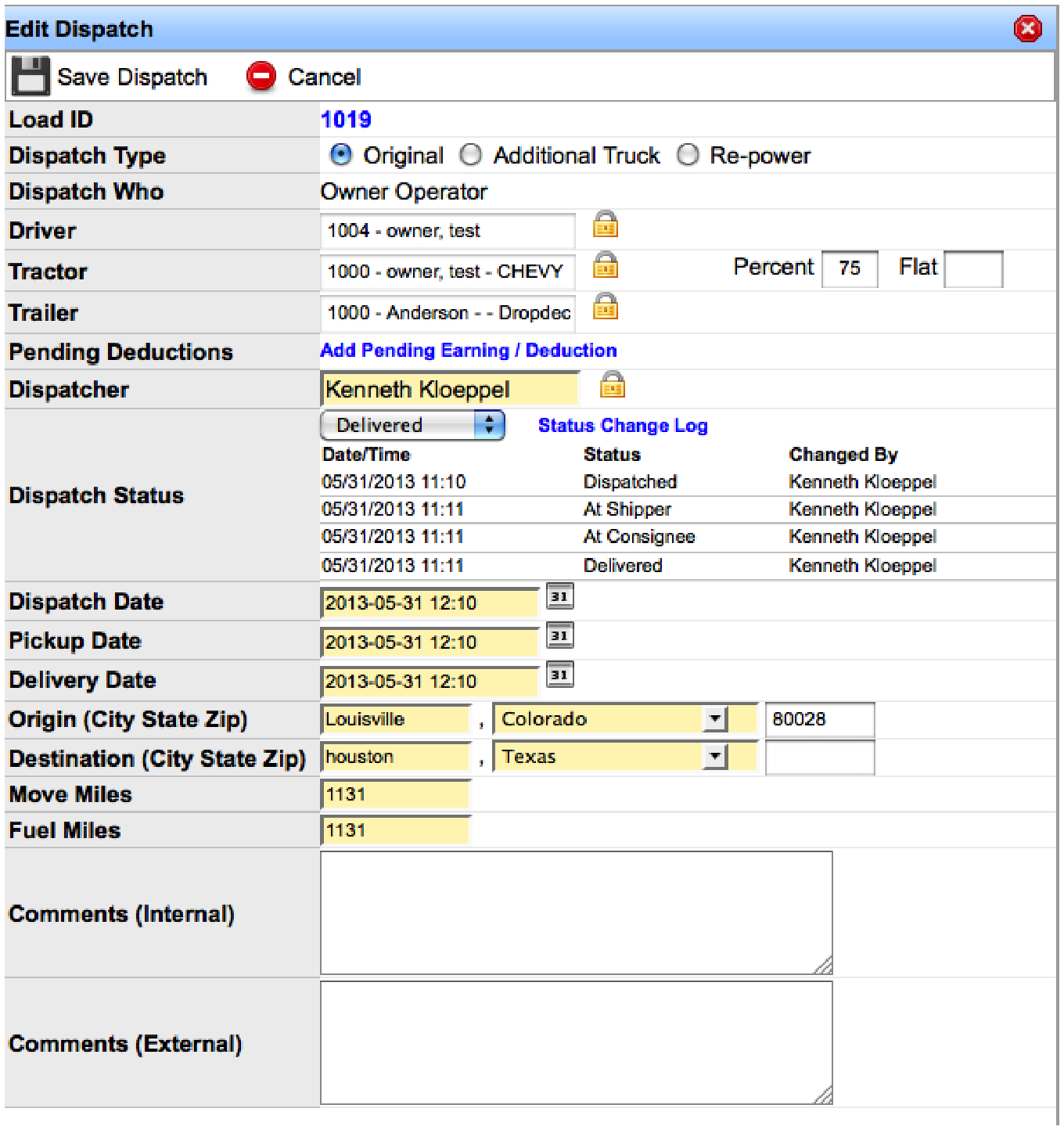Click the Dispatch Date text field
1064x1130 pixels.
(430, 603)
